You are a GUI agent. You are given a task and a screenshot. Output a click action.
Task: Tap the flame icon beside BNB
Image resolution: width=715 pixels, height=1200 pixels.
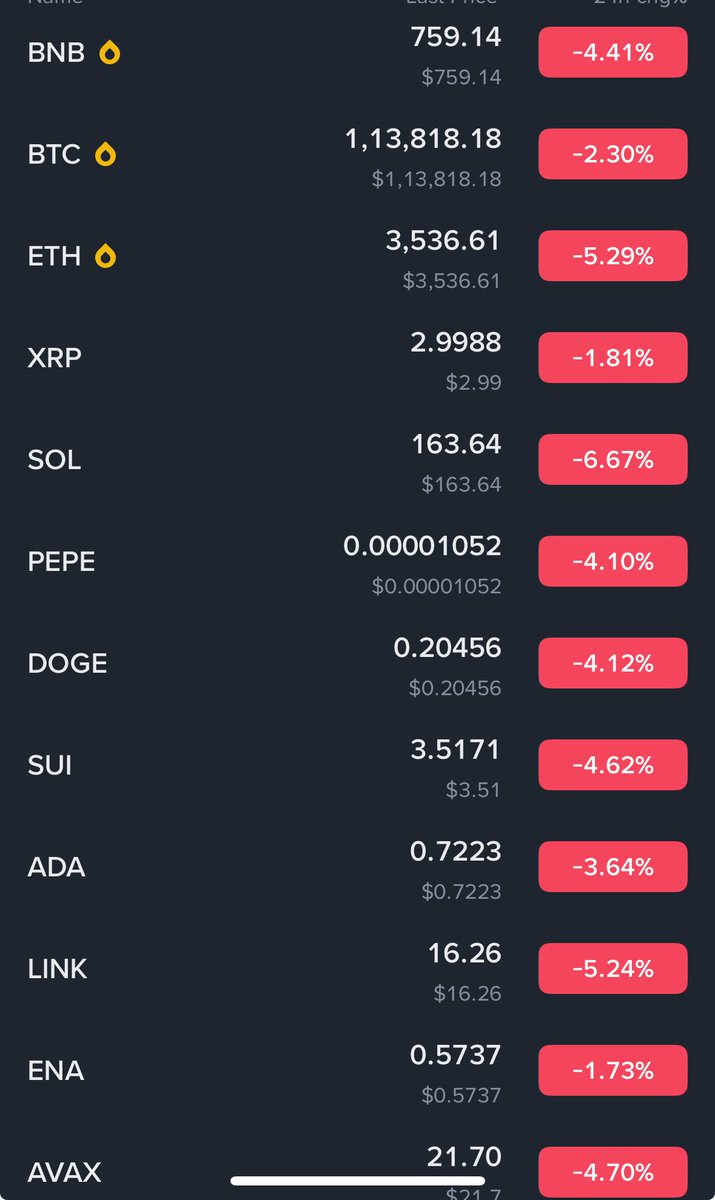110,53
